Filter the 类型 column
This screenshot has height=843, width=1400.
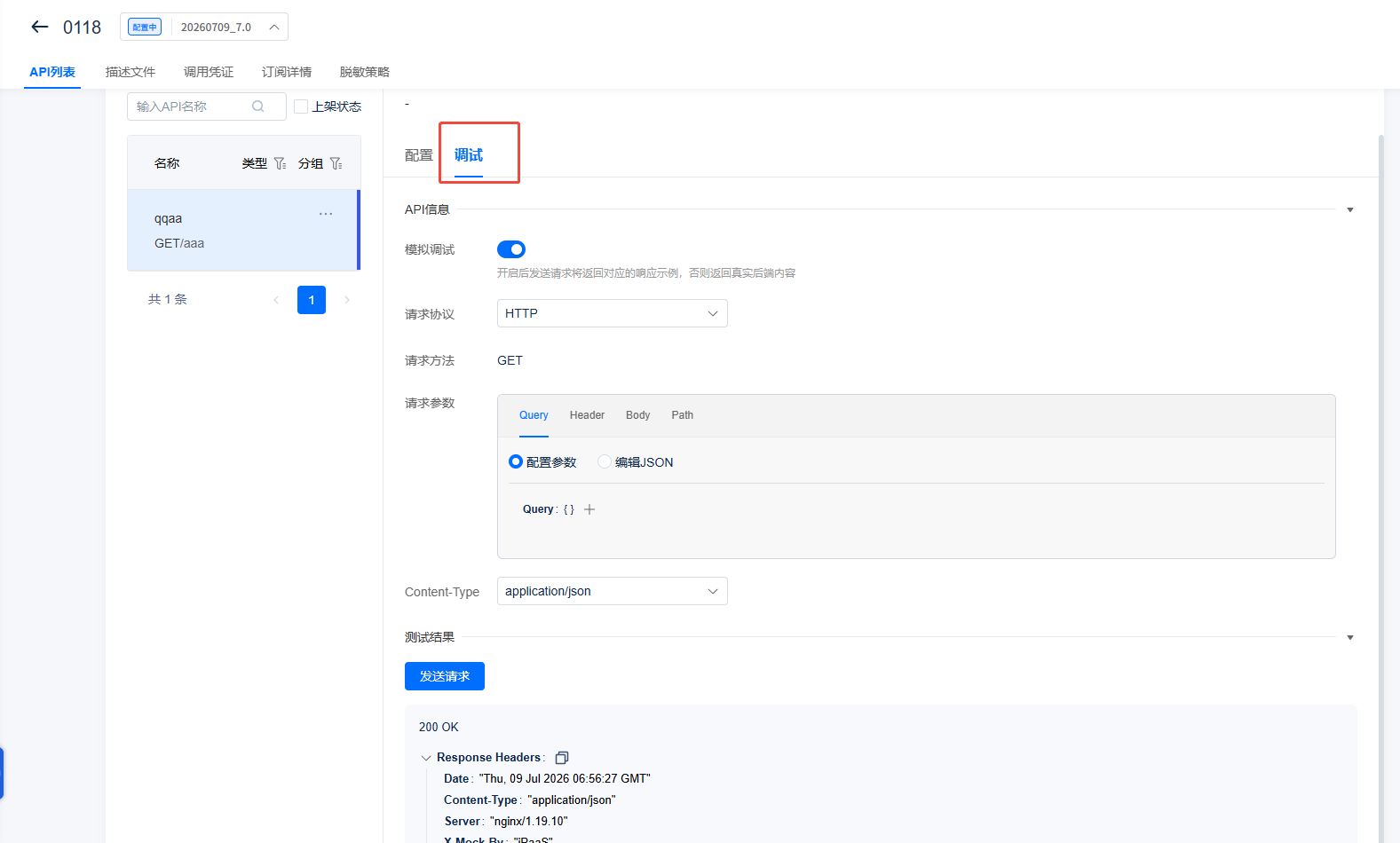[280, 163]
